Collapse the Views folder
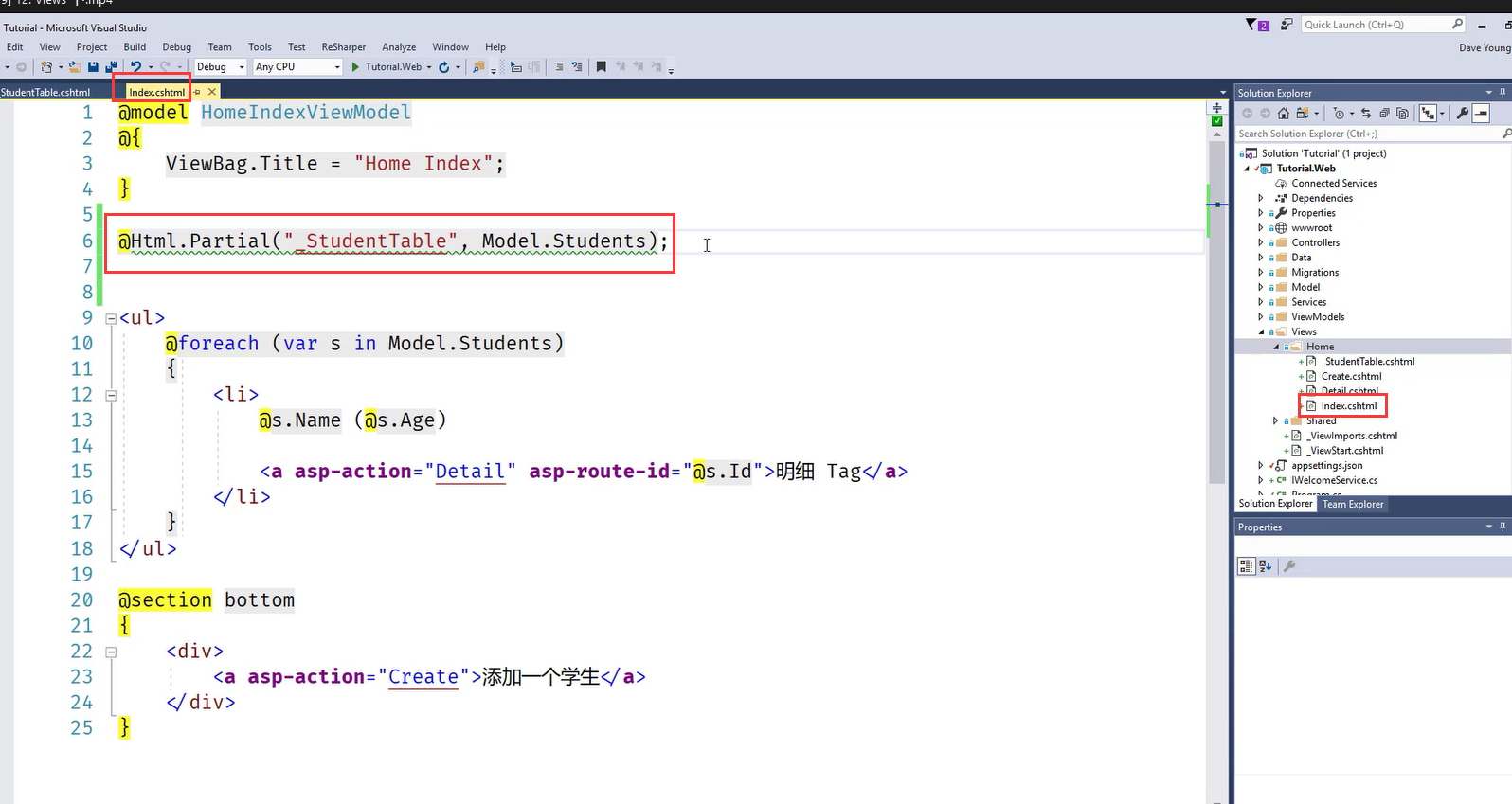 coord(1260,331)
